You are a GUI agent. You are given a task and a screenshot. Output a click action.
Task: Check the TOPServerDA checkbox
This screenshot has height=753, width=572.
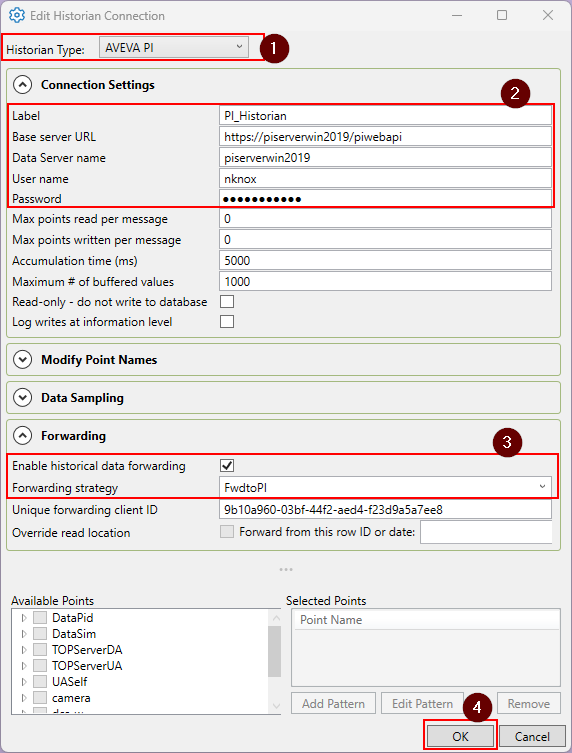pyautogui.click(x=40, y=650)
